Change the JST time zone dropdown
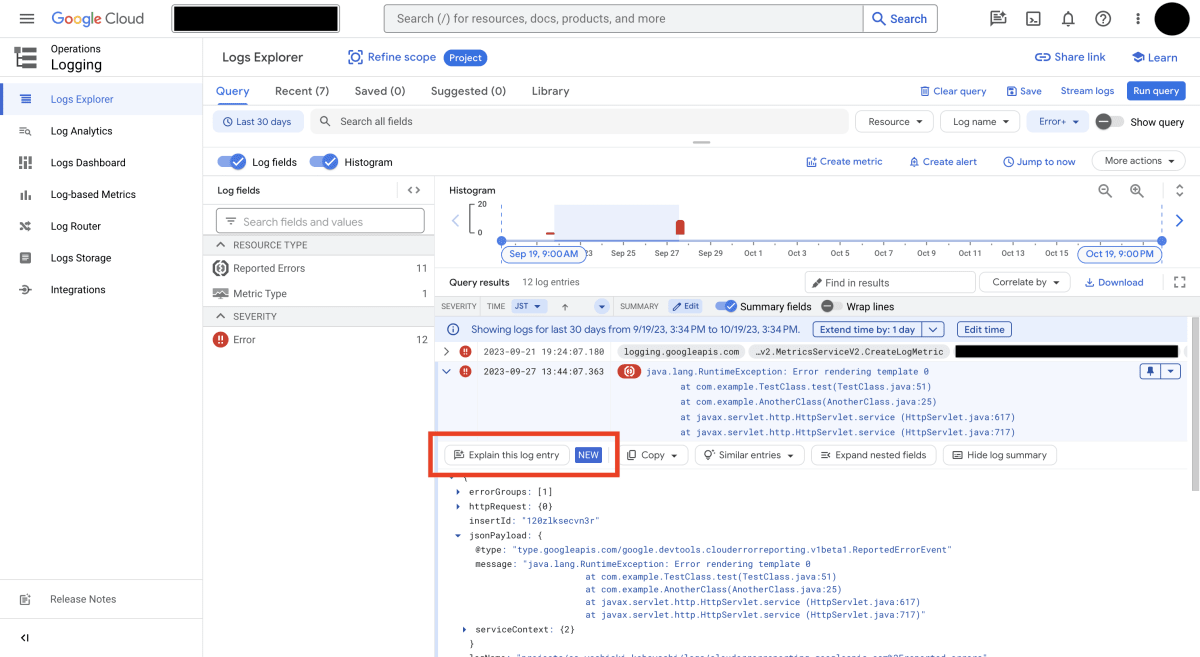Screen dimensions: 1200x657 pyautogui.click(x=529, y=306)
